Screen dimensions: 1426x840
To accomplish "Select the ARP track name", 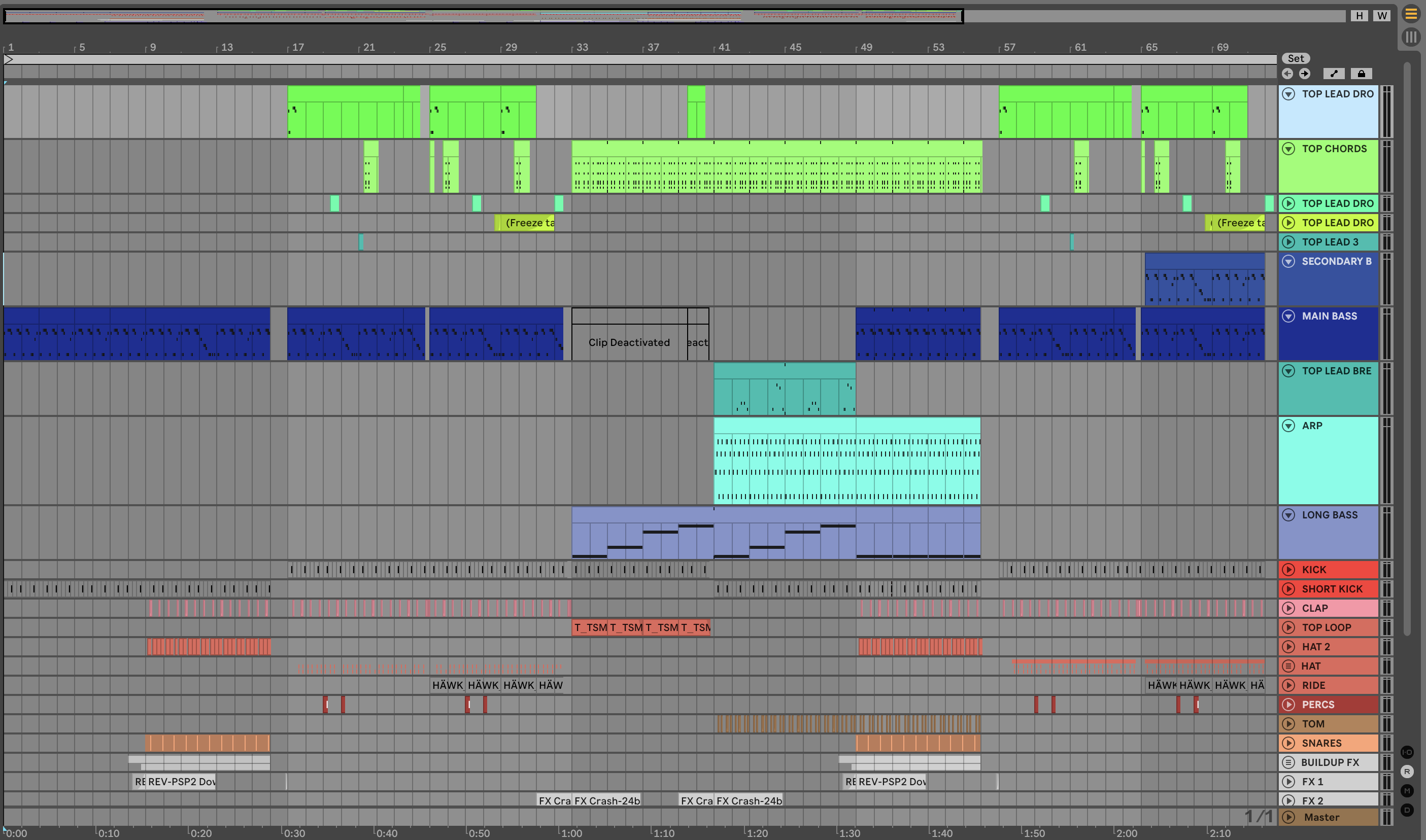I will coord(1312,426).
